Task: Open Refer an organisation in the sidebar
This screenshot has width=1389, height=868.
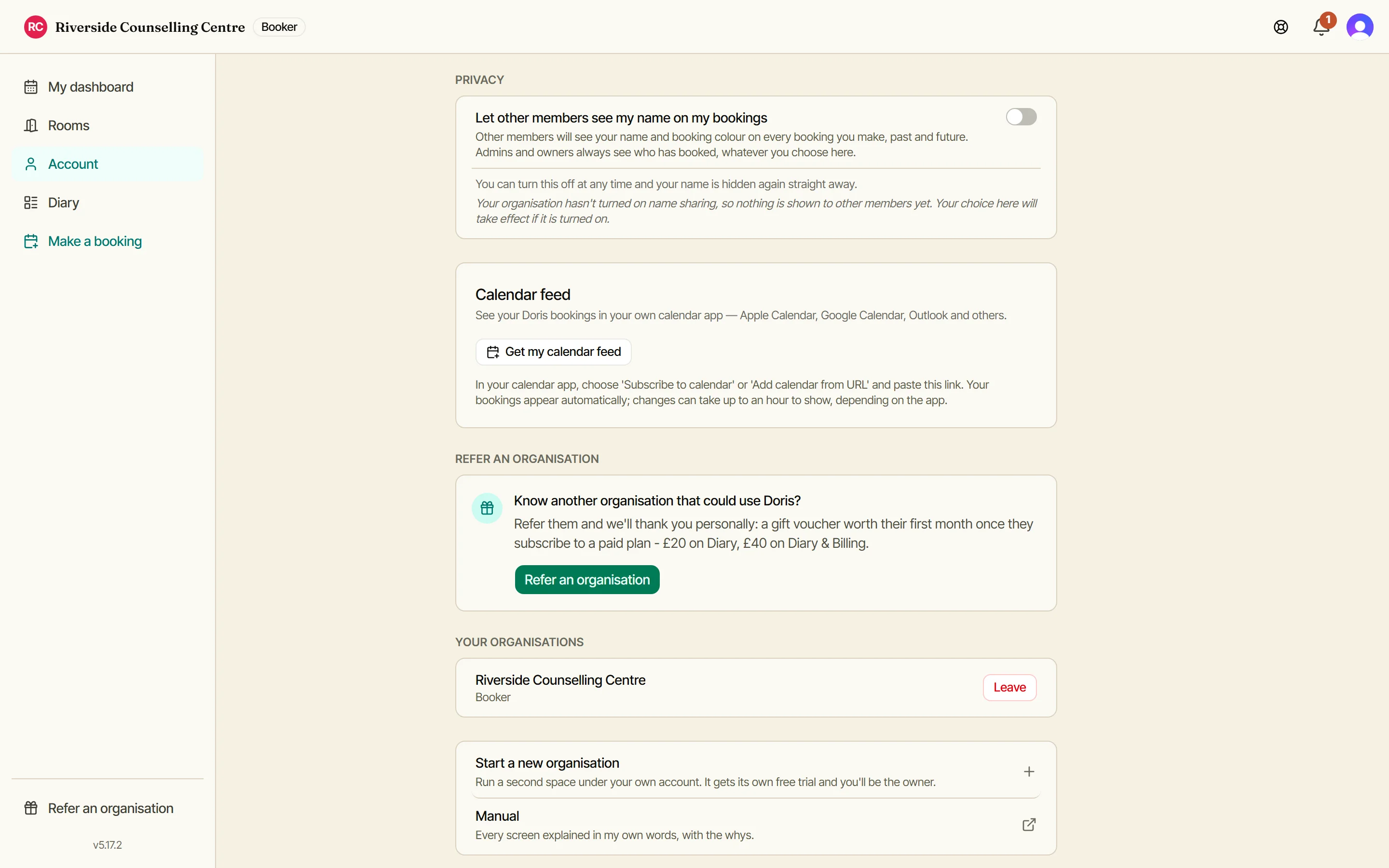Action: [x=108, y=808]
